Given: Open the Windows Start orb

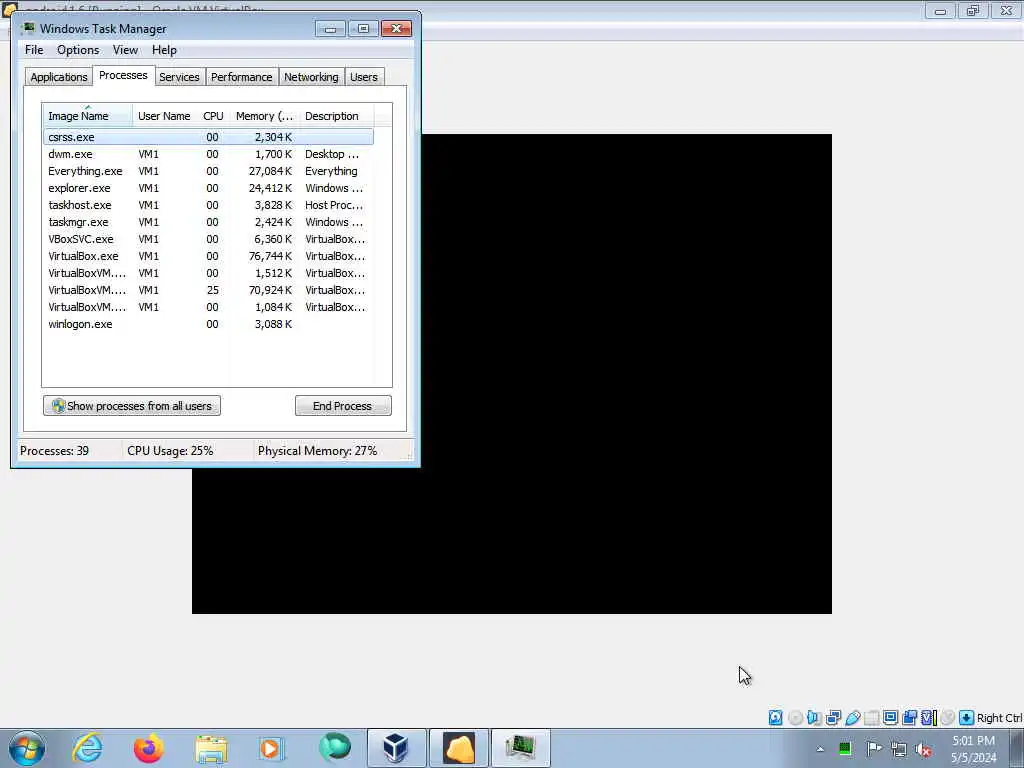Looking at the screenshot, I should pos(27,748).
